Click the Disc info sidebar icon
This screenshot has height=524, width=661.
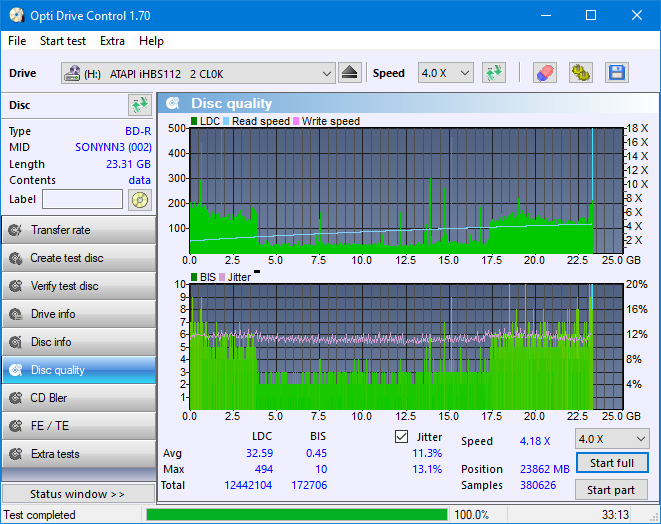click(16, 342)
